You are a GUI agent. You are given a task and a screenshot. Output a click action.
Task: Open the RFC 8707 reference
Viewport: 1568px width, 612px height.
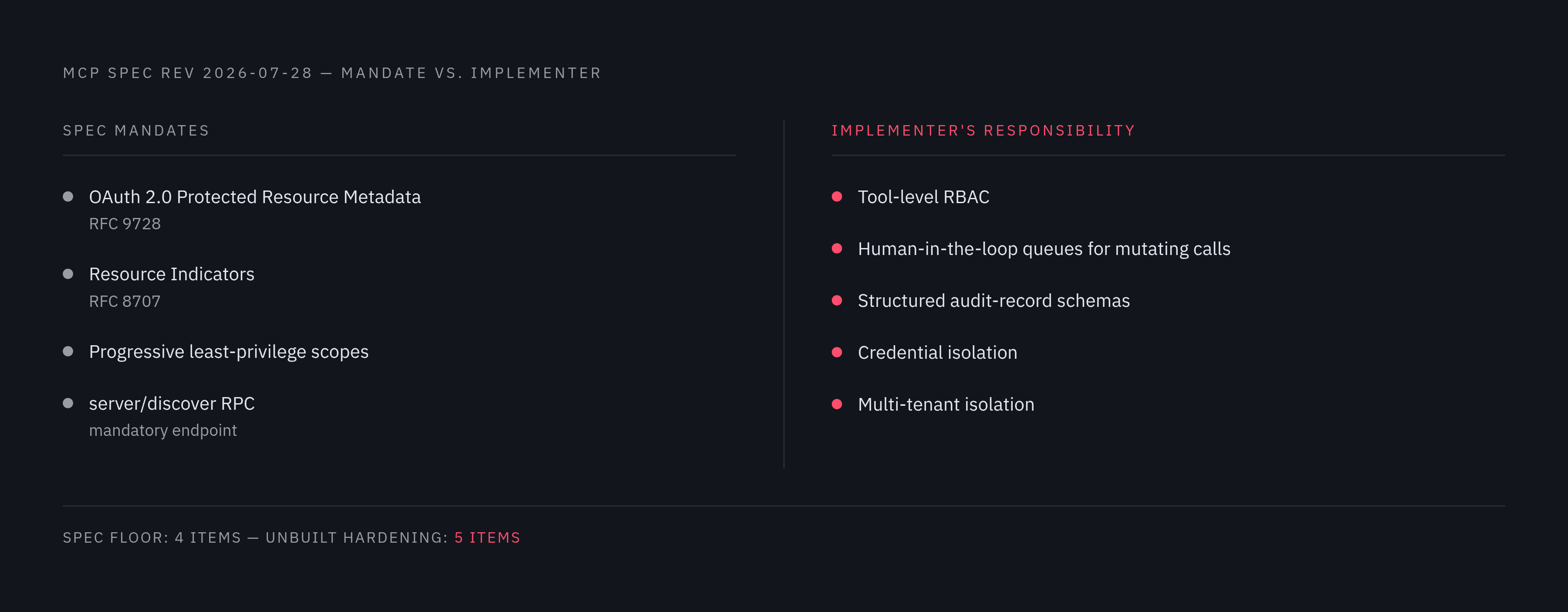click(125, 302)
